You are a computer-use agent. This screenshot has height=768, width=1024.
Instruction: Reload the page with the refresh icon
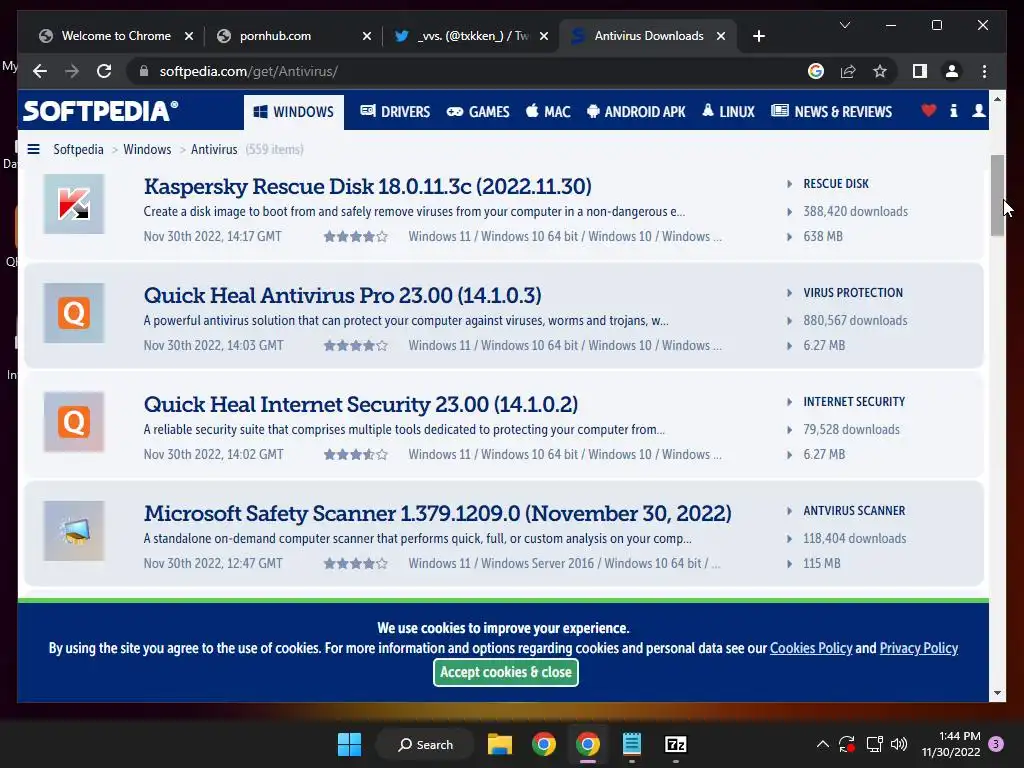104,71
